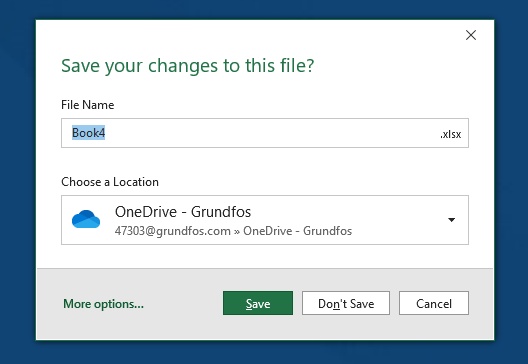
Task: Open the More options... link
Action: coord(103,304)
